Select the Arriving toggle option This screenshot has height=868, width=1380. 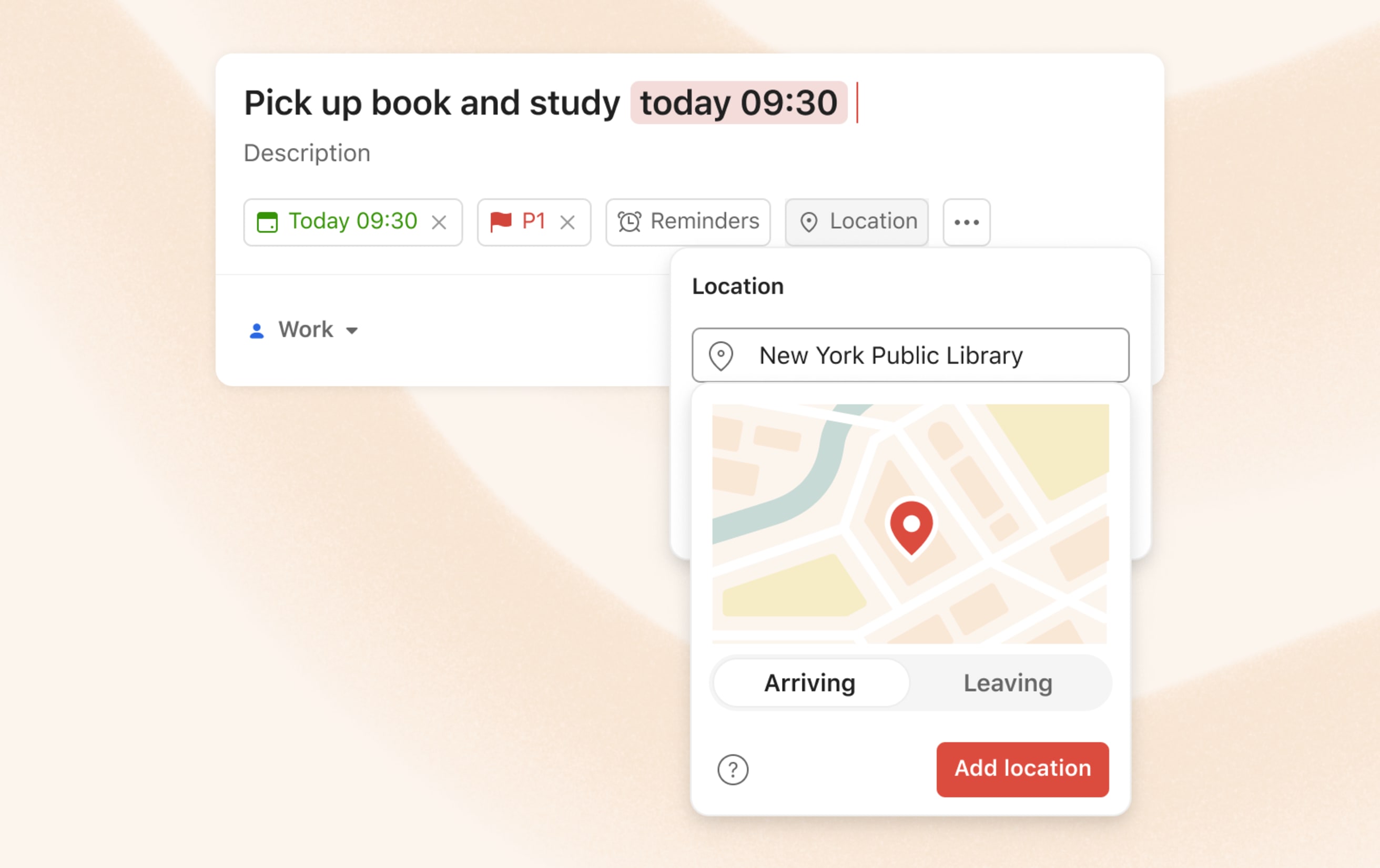coord(810,682)
